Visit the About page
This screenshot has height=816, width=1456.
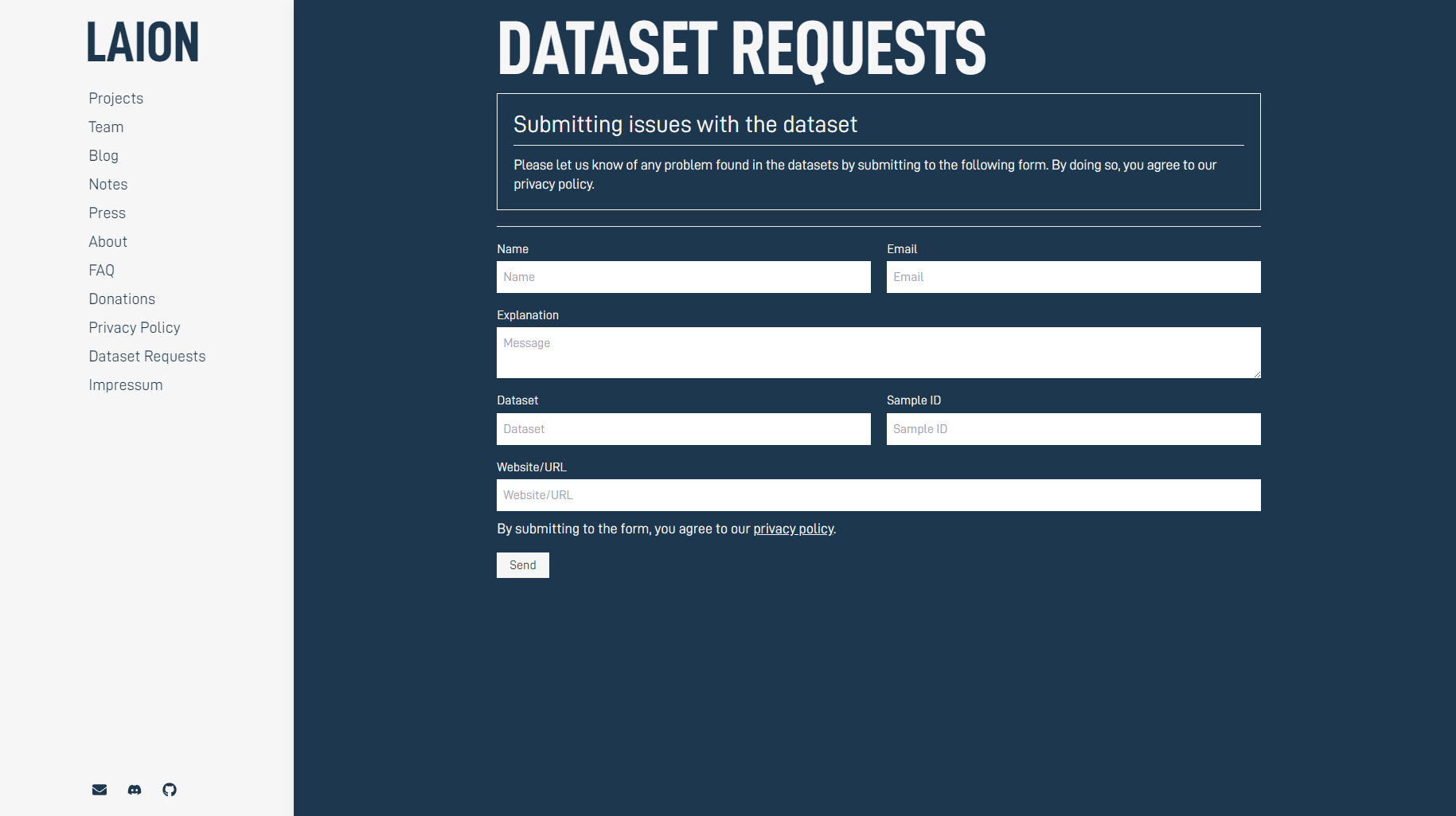pos(108,242)
